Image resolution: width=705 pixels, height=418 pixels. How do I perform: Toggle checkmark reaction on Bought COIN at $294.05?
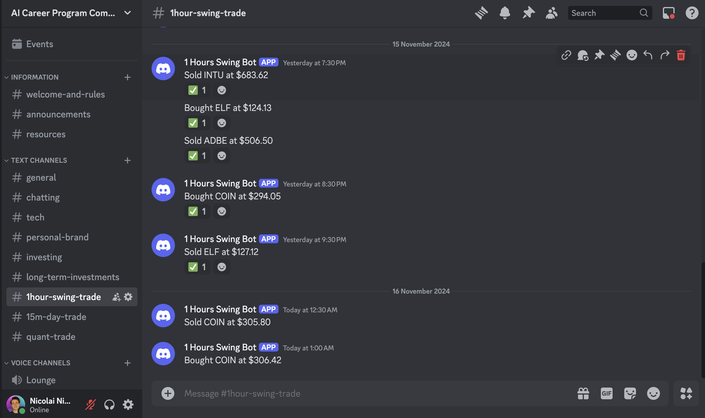click(x=197, y=211)
